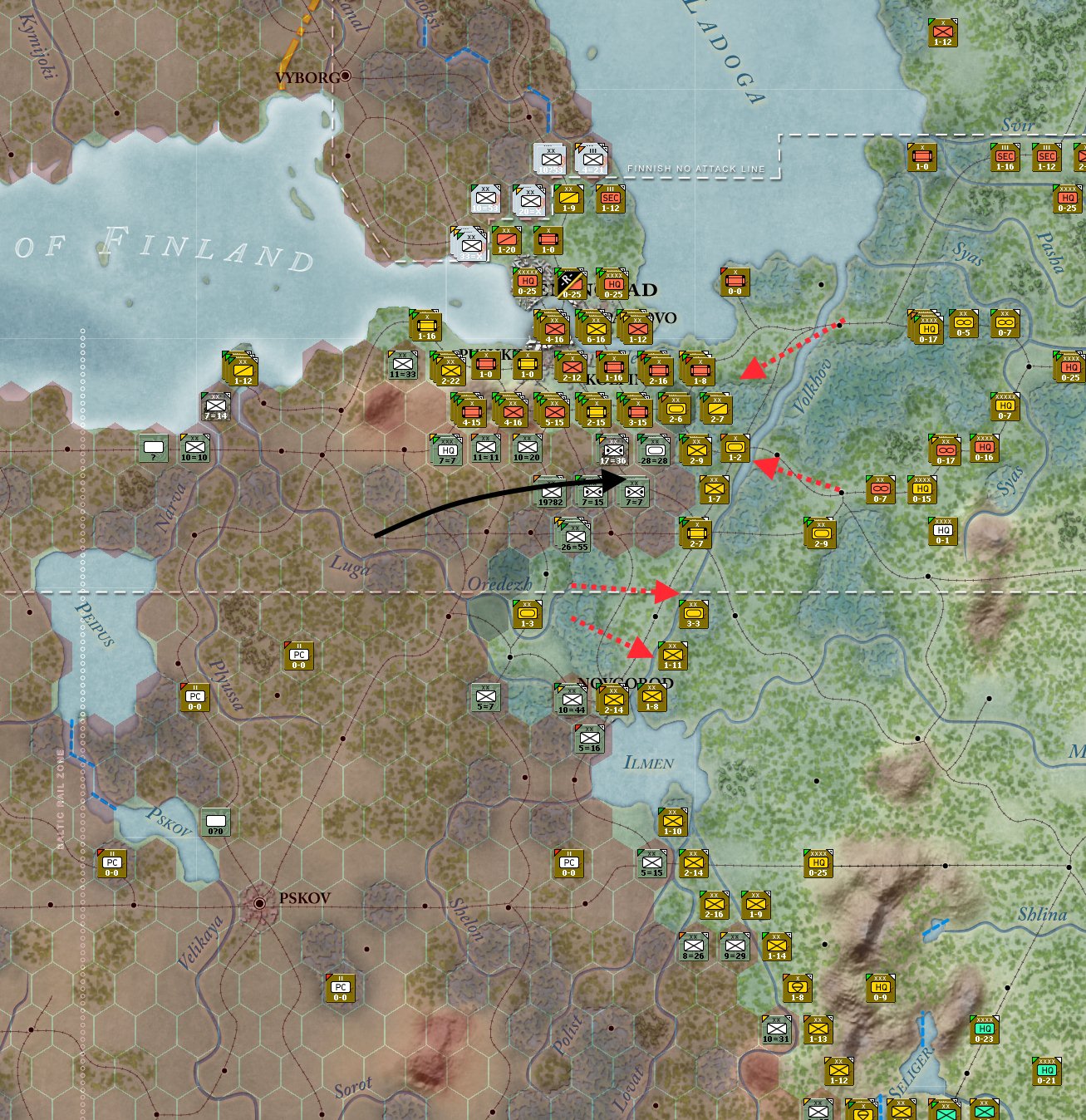Select the 11=33 infantry division counter
The height and width of the screenshot is (1120, 1086).
click(403, 366)
